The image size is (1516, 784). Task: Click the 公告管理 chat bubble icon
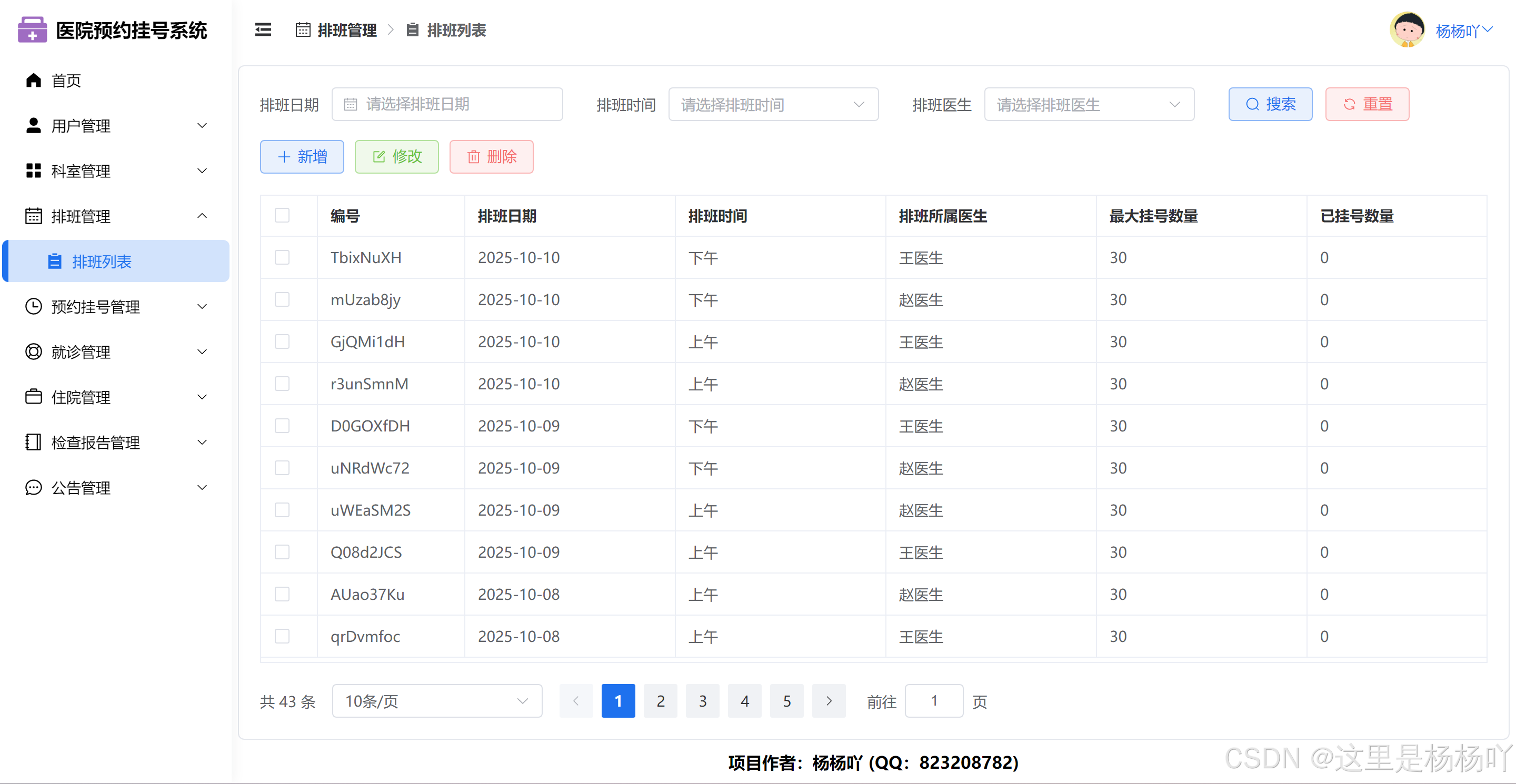(34, 488)
